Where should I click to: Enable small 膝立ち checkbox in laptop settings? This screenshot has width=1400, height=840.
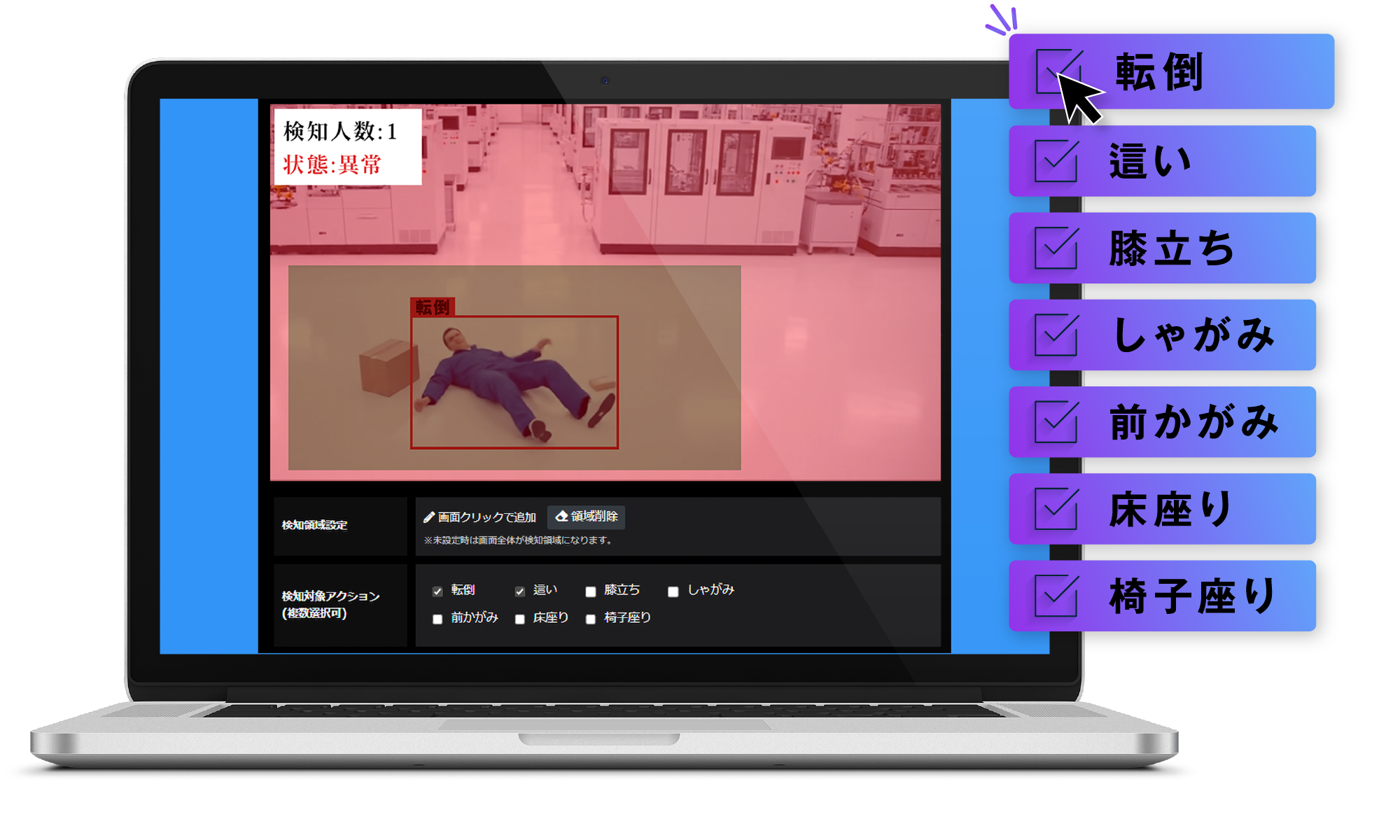[x=591, y=591]
